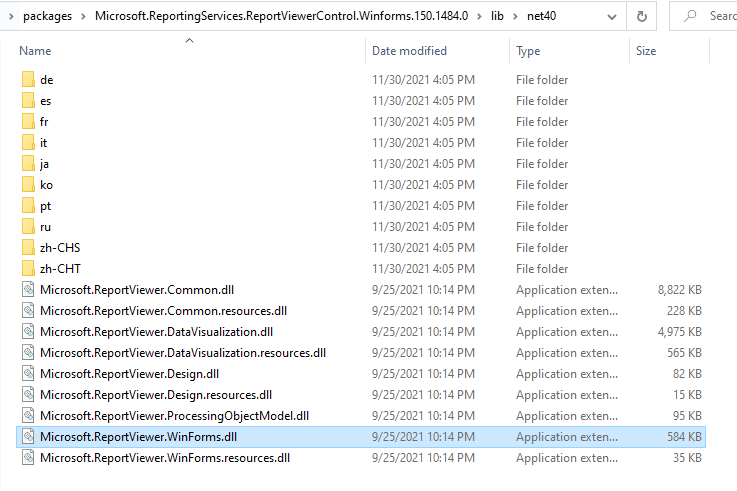The image size is (737, 491).
Task: Select the zh-CHT folder name
Action: 60,269
